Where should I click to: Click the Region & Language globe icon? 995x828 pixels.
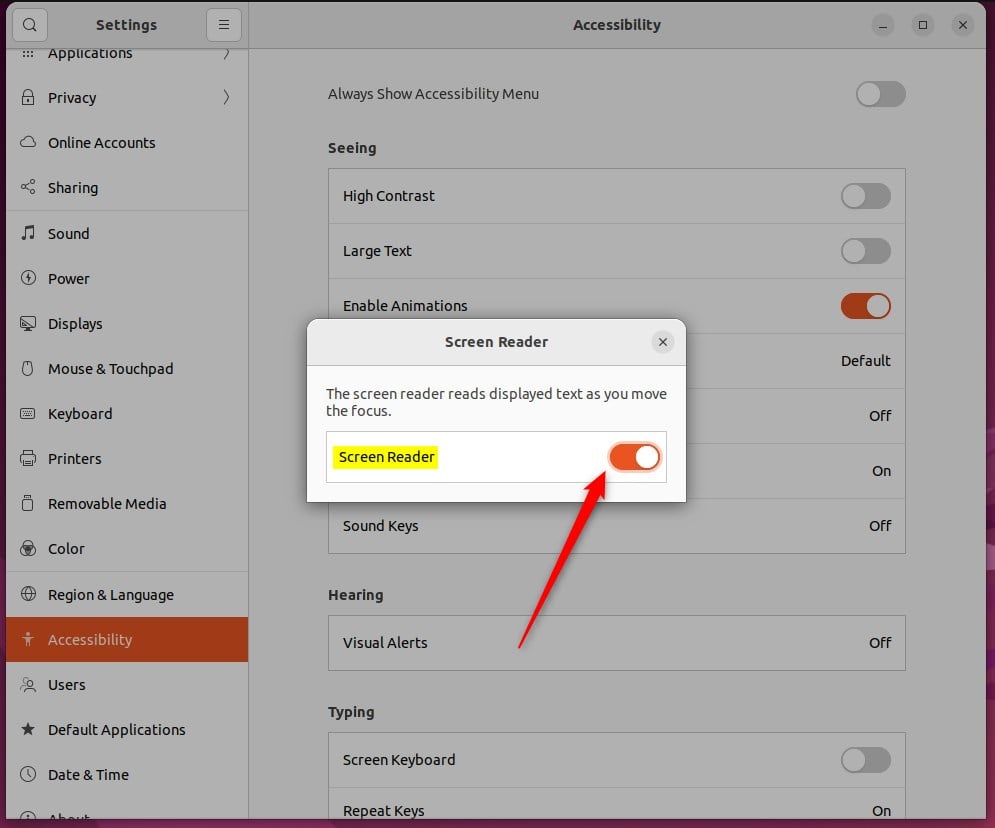coord(27,594)
